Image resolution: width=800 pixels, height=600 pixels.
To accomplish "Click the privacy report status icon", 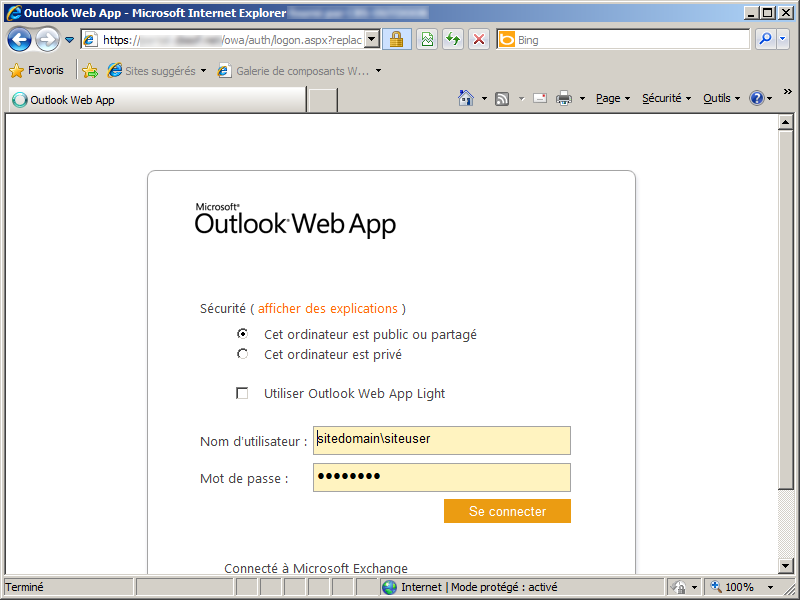I will pos(679,587).
